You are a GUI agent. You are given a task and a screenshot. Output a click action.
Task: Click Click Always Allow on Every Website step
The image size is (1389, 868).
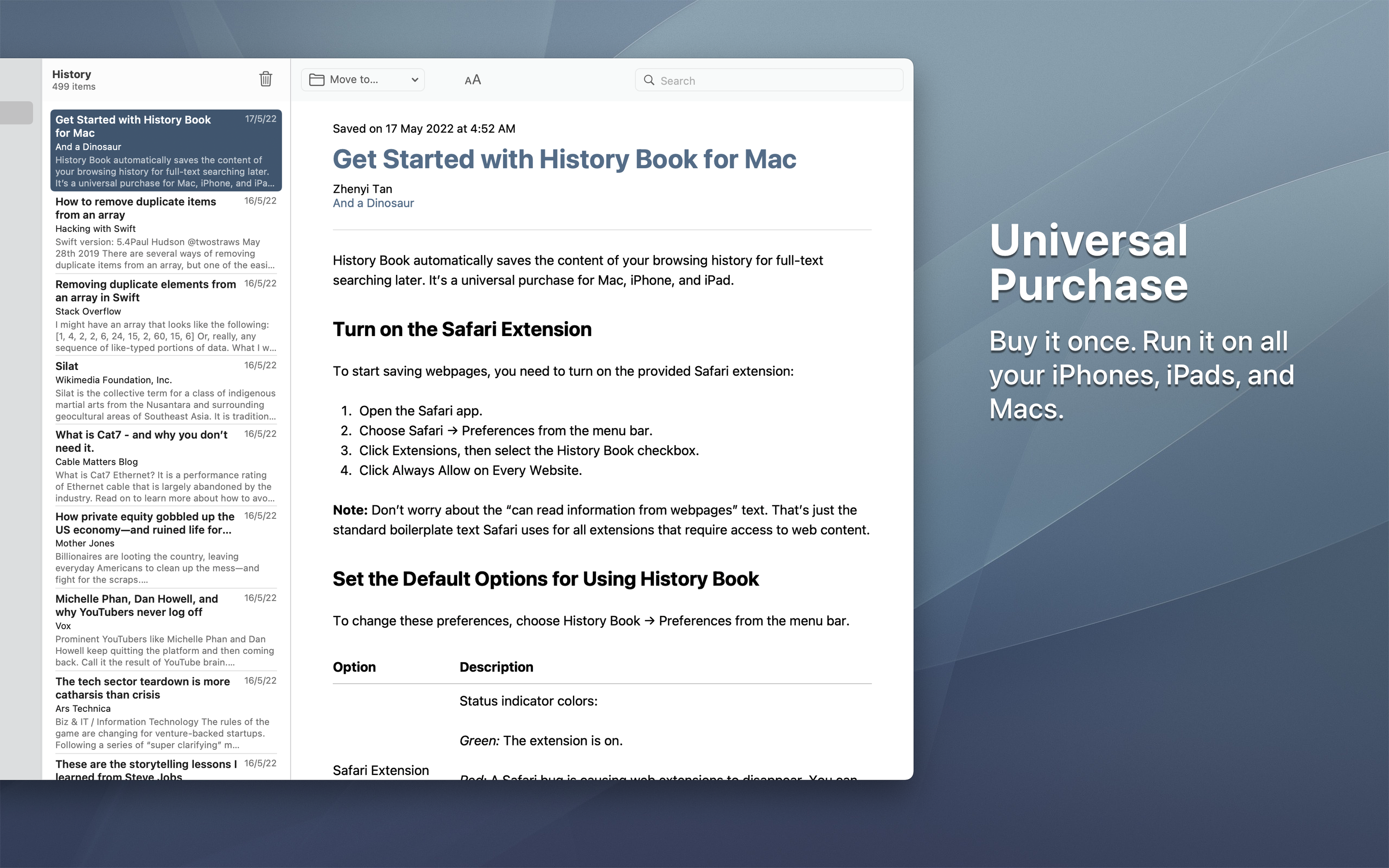point(471,471)
